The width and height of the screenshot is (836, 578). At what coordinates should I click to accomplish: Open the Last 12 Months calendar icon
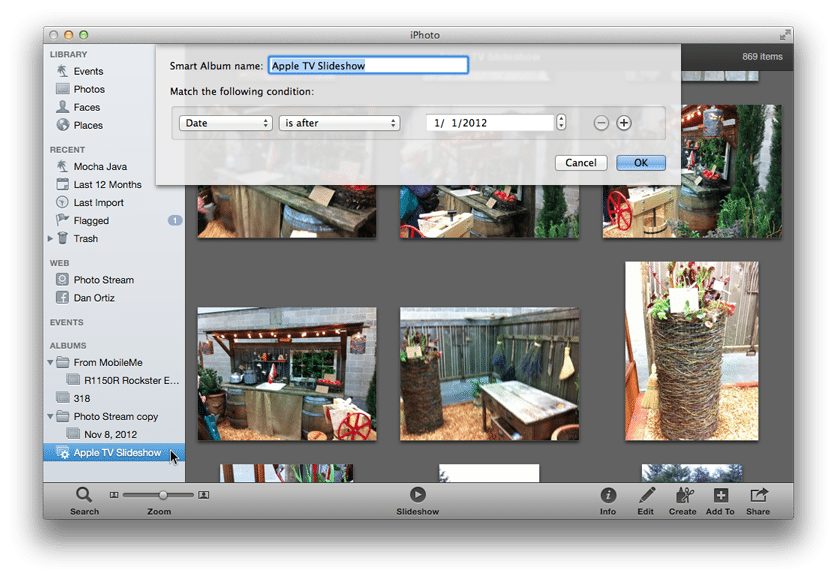[x=62, y=184]
